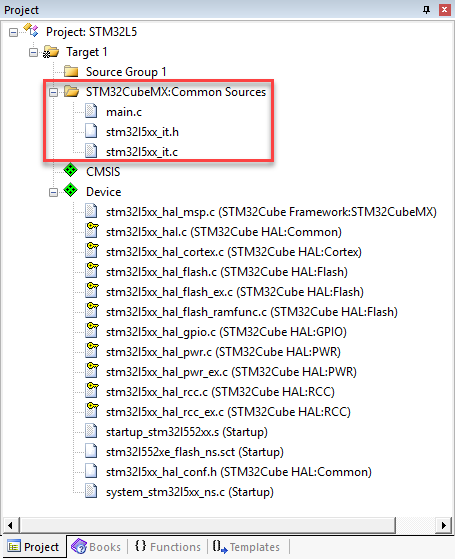Select 'stm32l5xx_hal_flash_ramfunc.c (STM32Cube HAL:Flash)'
Viewport: 455px width, 559px height.
pyautogui.click(x=252, y=312)
